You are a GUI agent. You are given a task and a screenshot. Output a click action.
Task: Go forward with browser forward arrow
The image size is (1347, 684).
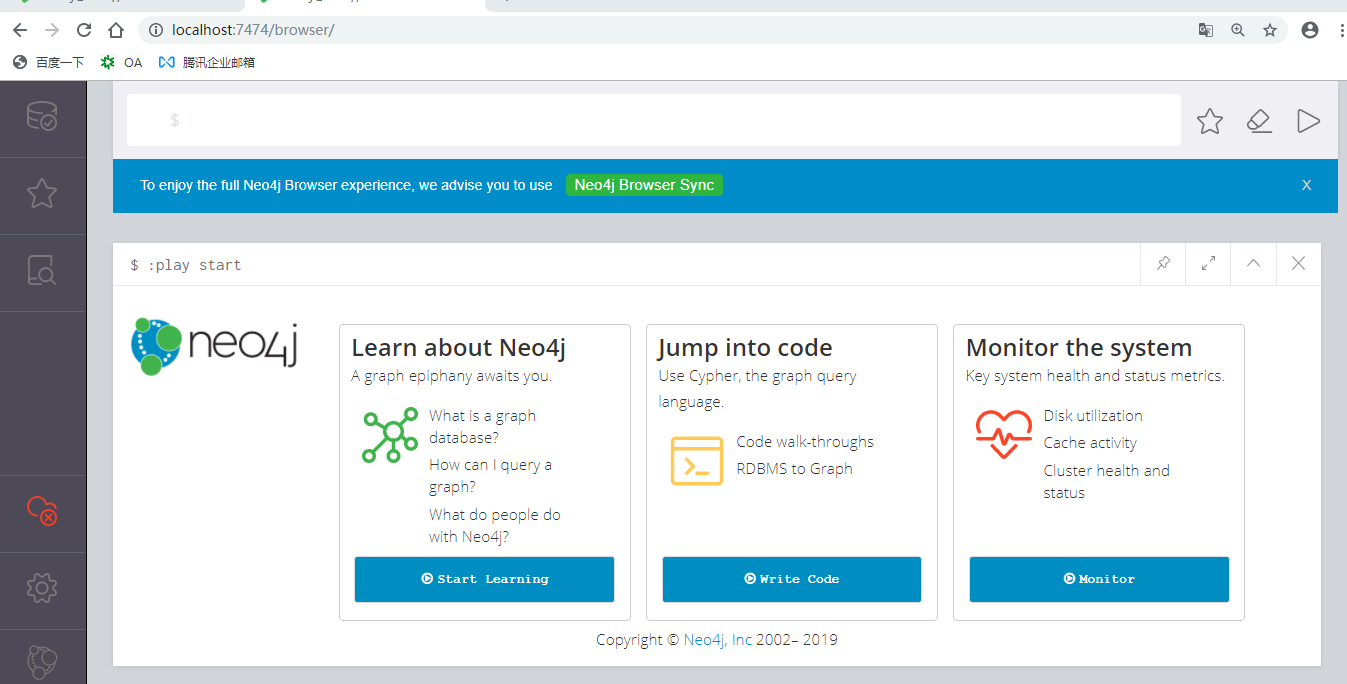52,30
